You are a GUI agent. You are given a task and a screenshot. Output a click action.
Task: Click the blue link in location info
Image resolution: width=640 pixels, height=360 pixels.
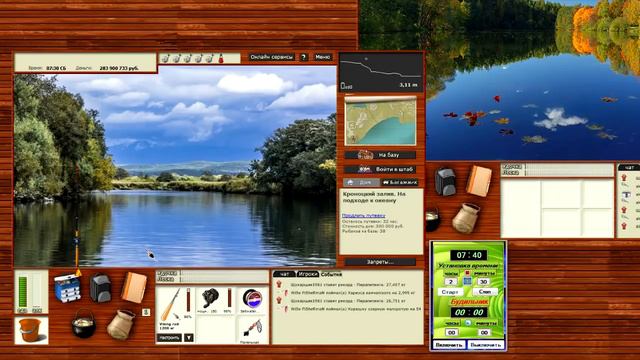click(x=363, y=216)
